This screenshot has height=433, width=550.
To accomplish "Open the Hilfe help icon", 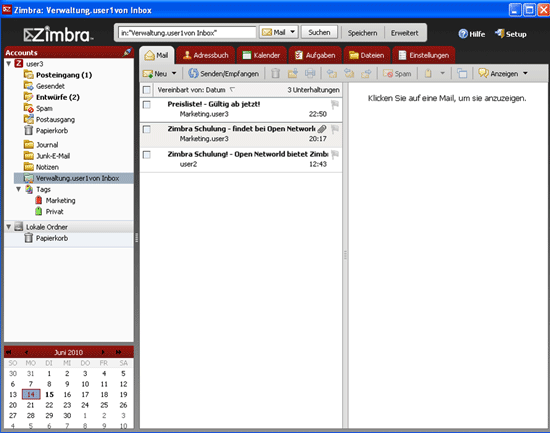I will click(x=463, y=34).
